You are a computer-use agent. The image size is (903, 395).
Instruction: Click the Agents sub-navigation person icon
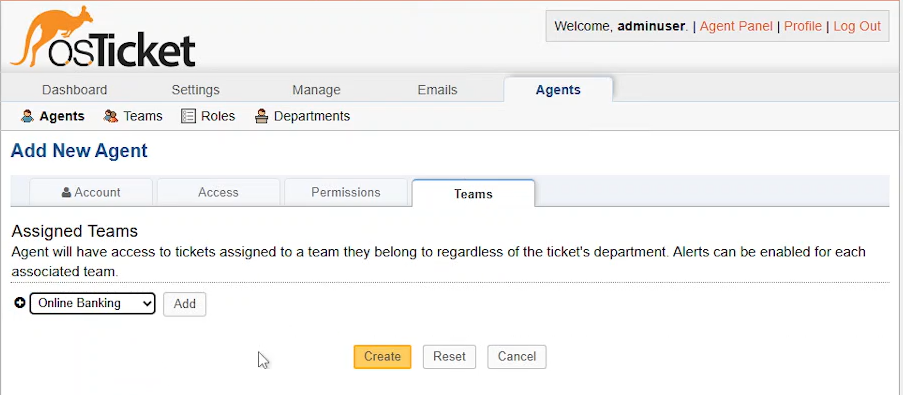(x=27, y=116)
